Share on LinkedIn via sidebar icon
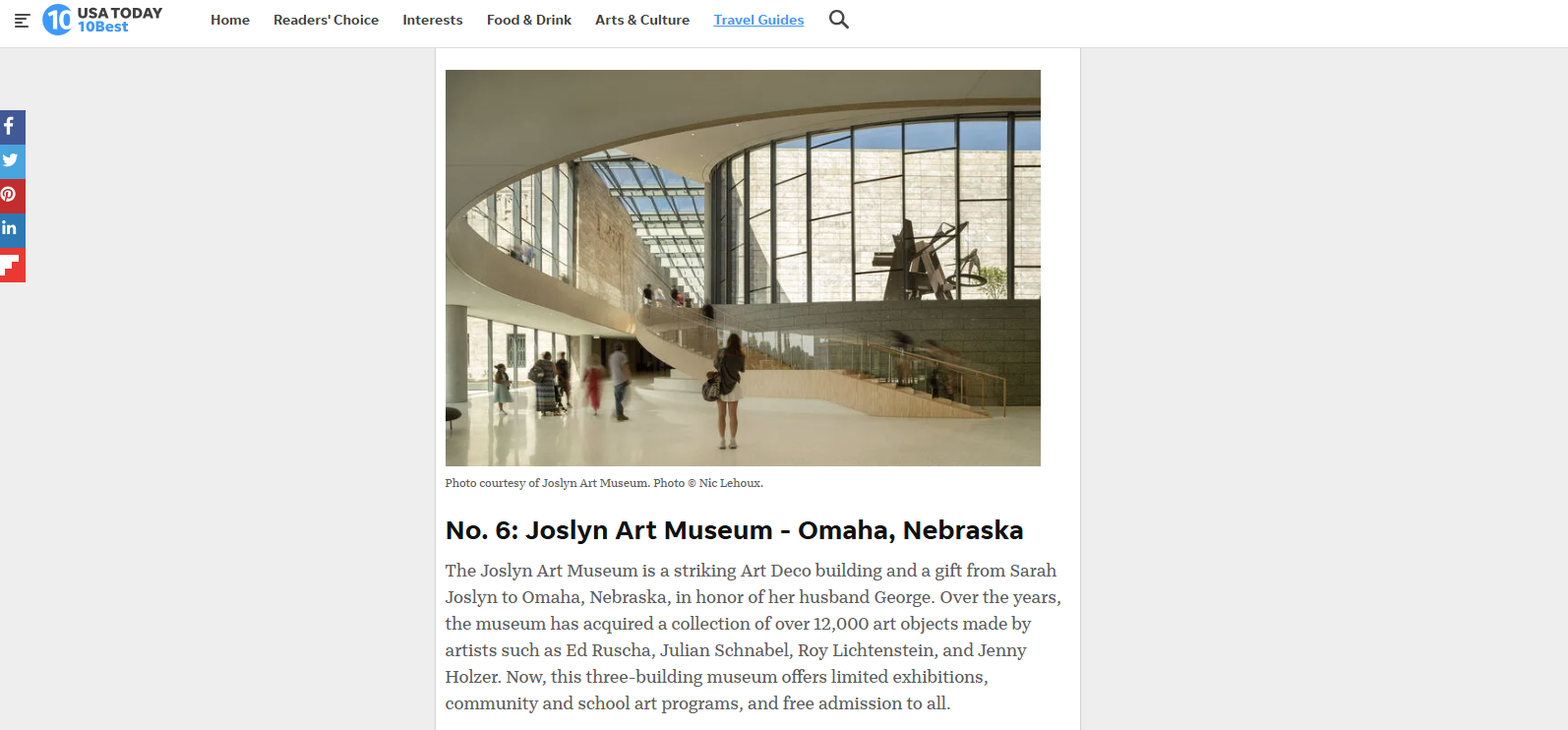This screenshot has height=730, width=1568. click(x=12, y=230)
